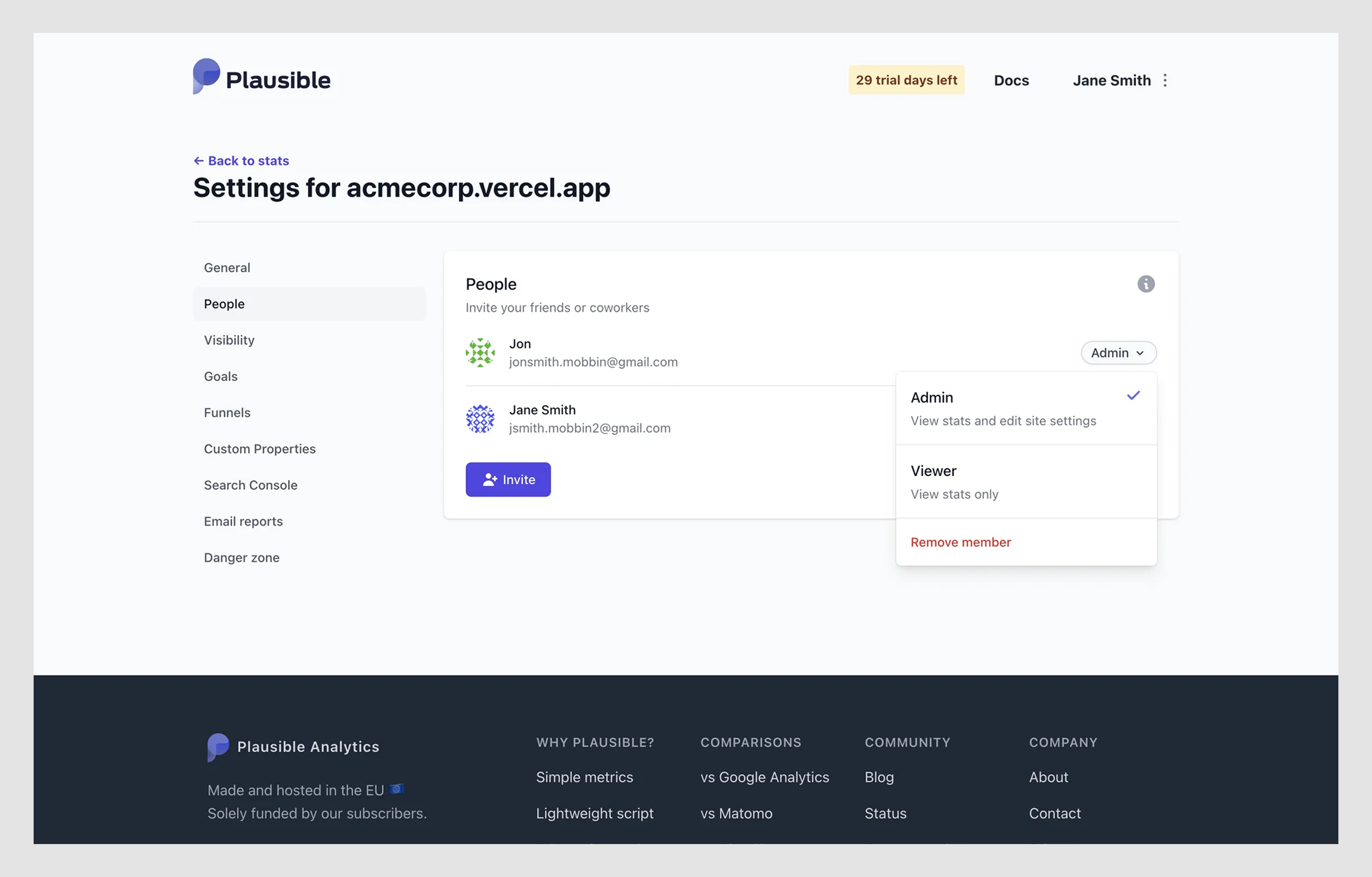This screenshot has width=1372, height=877.
Task: Click the checkmark next to Admin option
Action: point(1133,396)
